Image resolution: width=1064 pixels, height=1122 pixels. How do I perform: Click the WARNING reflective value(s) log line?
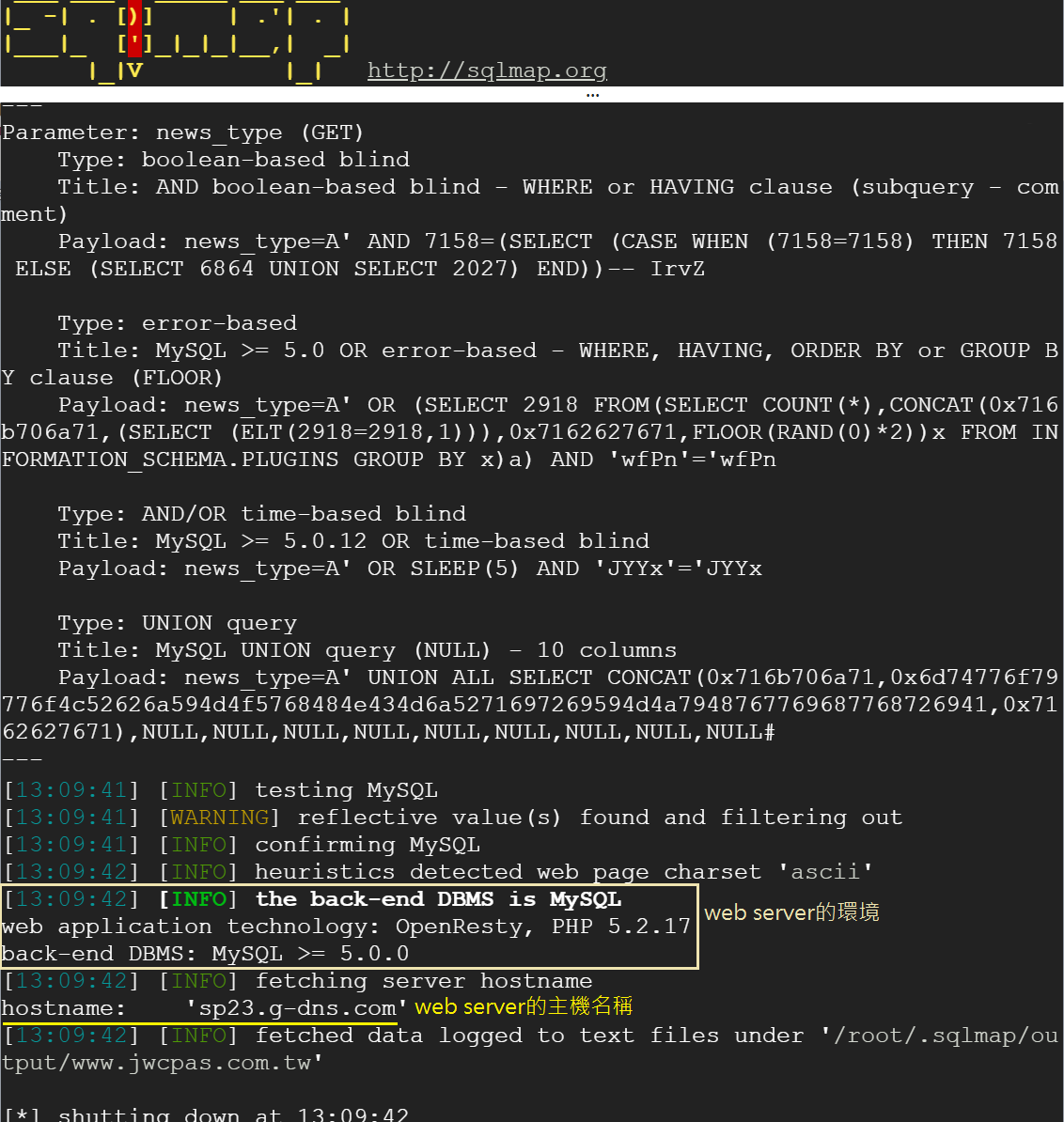point(454,818)
